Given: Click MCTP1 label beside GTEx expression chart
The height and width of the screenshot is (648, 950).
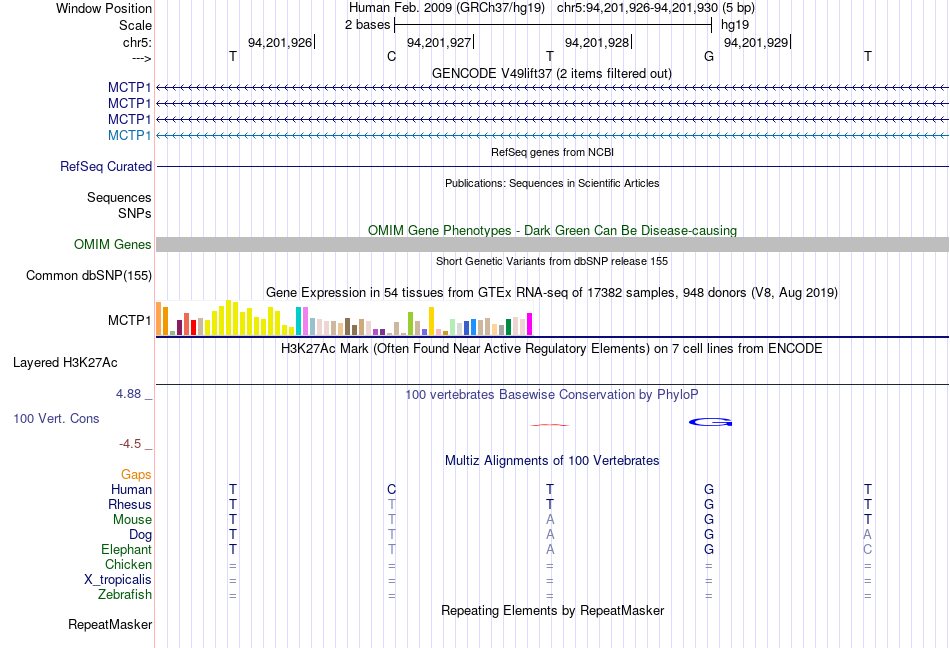Looking at the screenshot, I should coord(129,320).
